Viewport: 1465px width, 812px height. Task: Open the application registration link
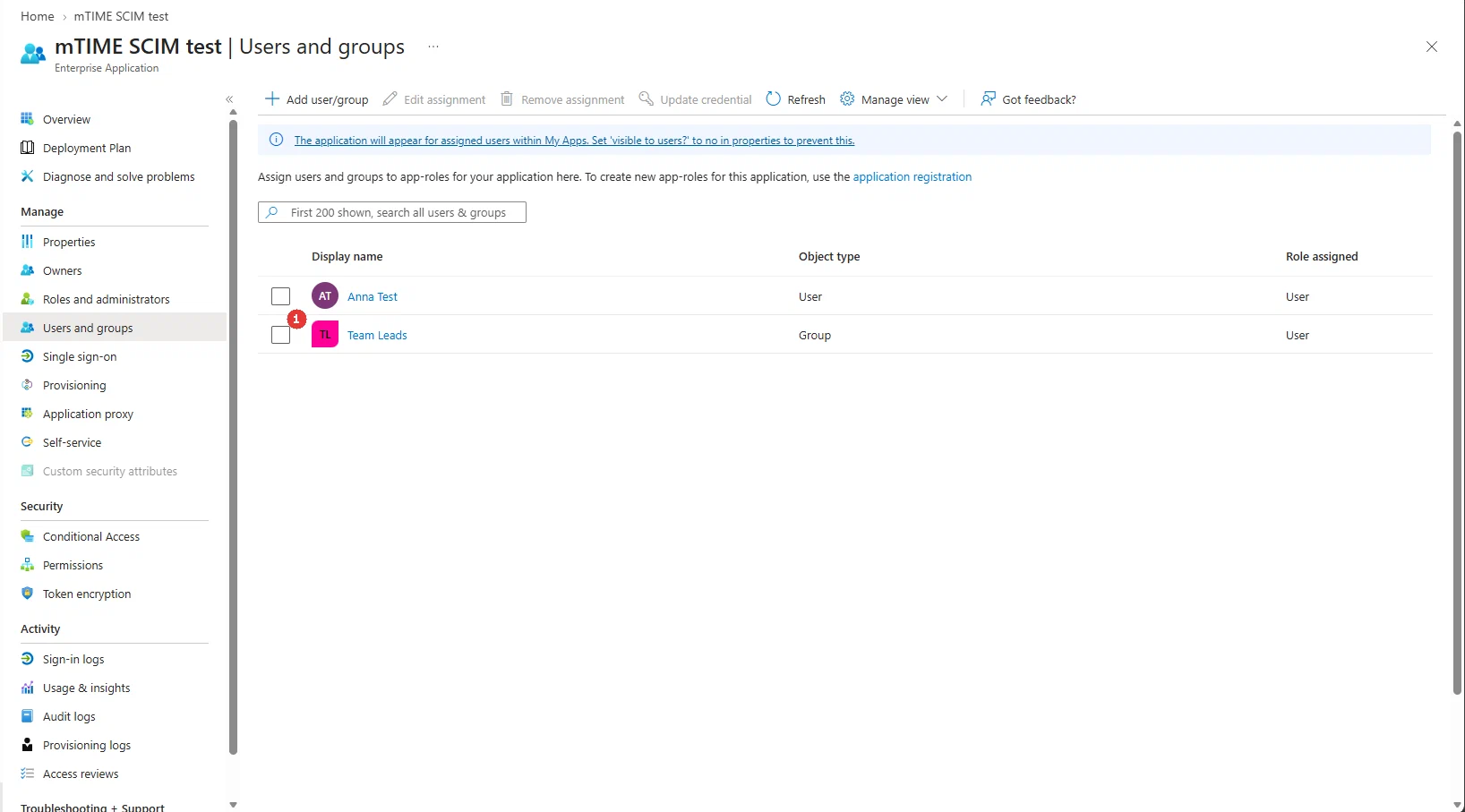(x=912, y=176)
